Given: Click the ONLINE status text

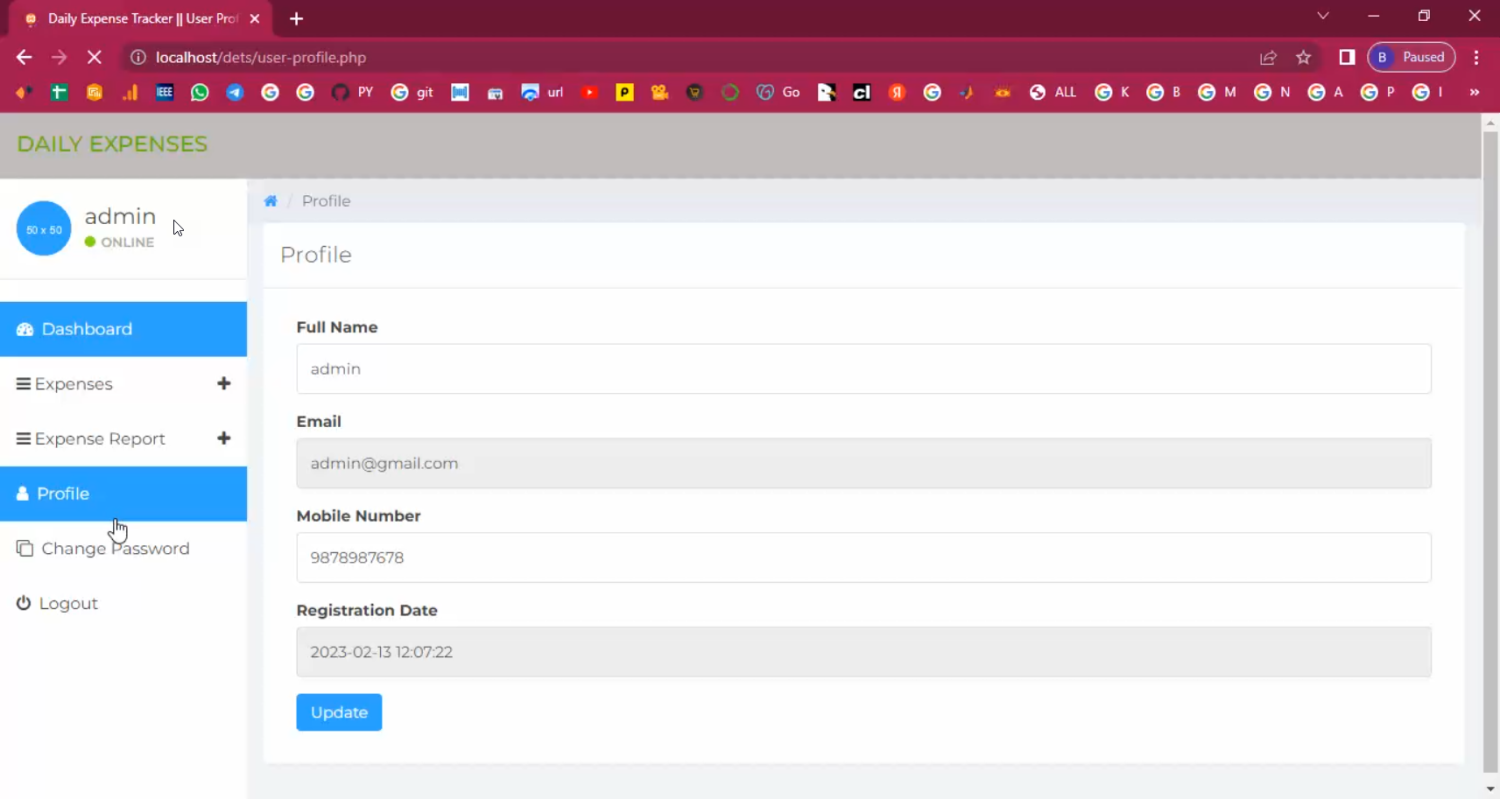Looking at the screenshot, I should coord(127,242).
